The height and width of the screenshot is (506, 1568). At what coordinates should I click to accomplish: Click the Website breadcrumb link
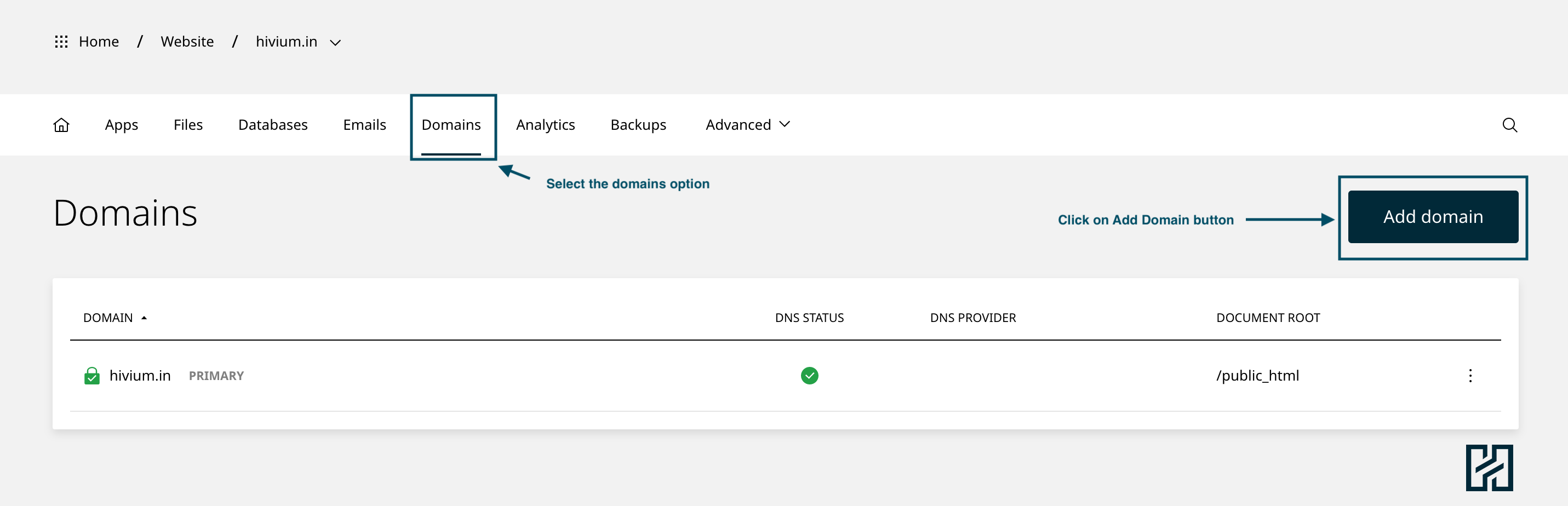187,42
